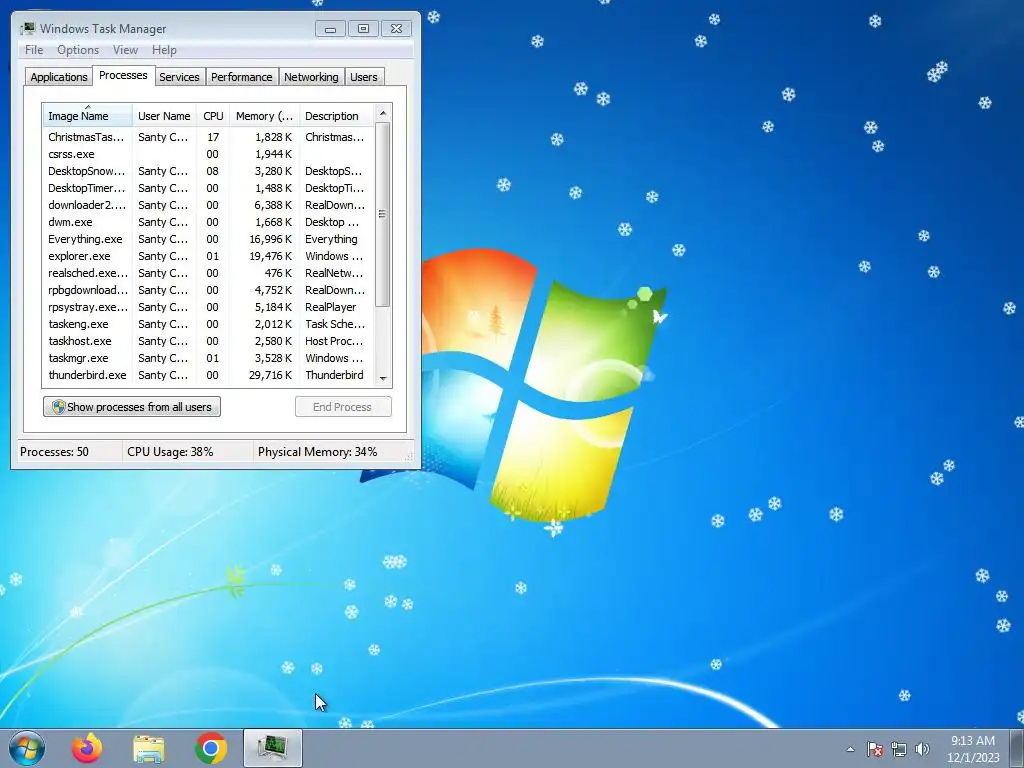
Task: Sort processes by CPU column header
Action: tap(213, 116)
